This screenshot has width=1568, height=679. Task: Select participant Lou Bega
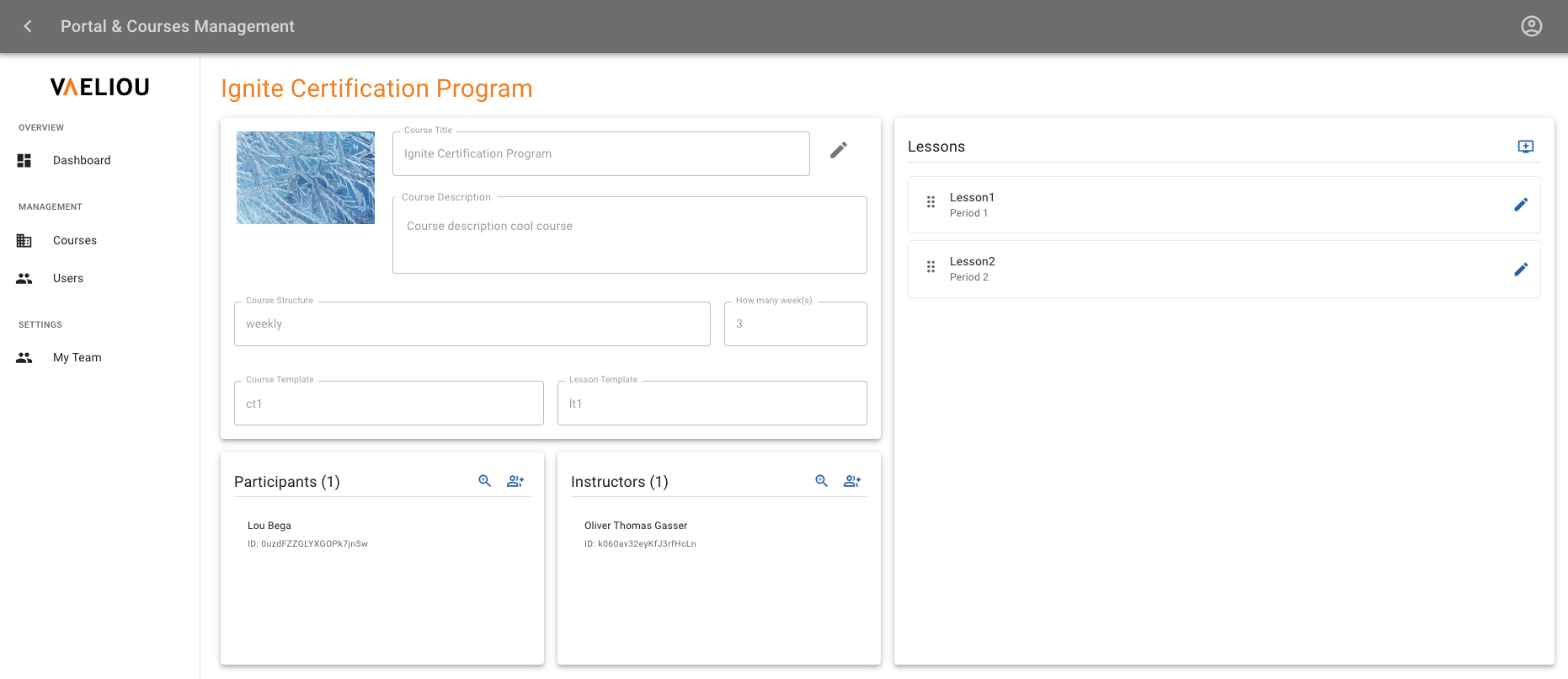(x=269, y=526)
